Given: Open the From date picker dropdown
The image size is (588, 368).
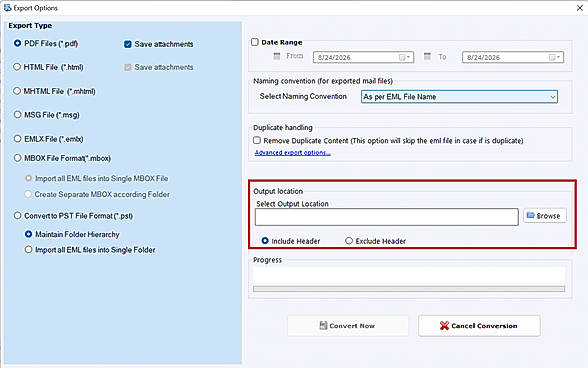Looking at the screenshot, I should tap(405, 57).
